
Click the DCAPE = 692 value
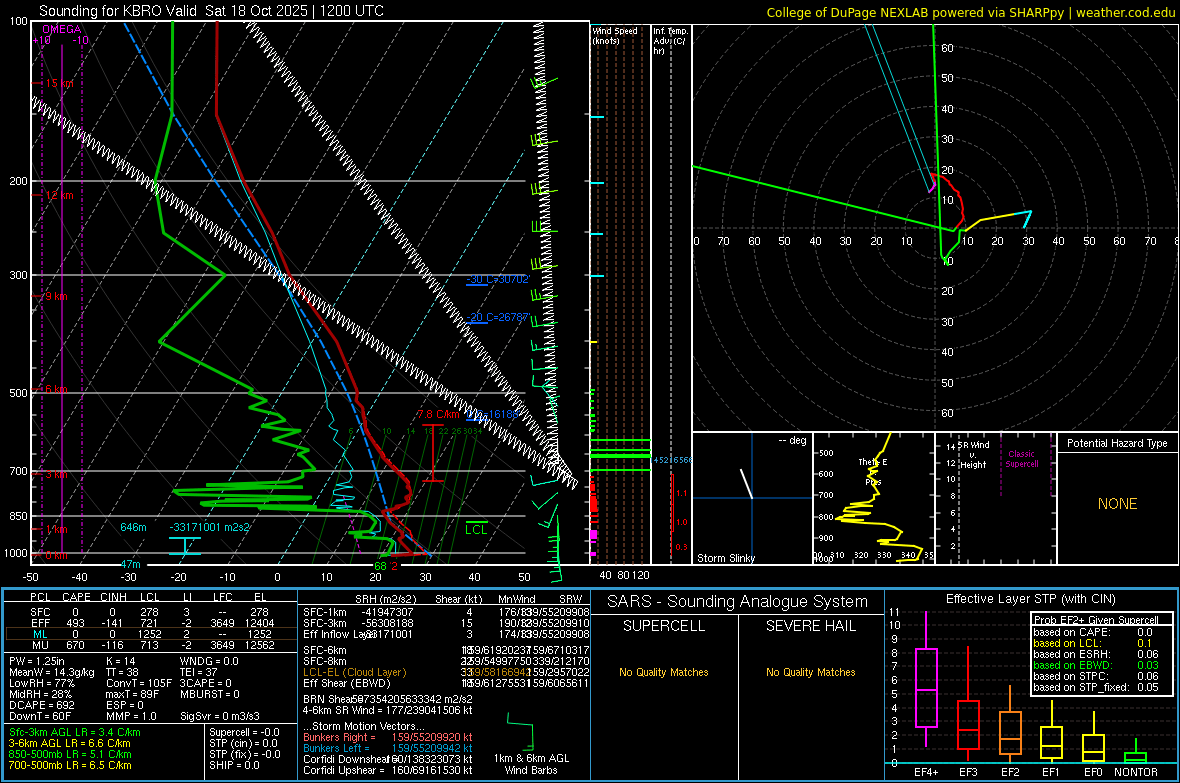point(41,705)
